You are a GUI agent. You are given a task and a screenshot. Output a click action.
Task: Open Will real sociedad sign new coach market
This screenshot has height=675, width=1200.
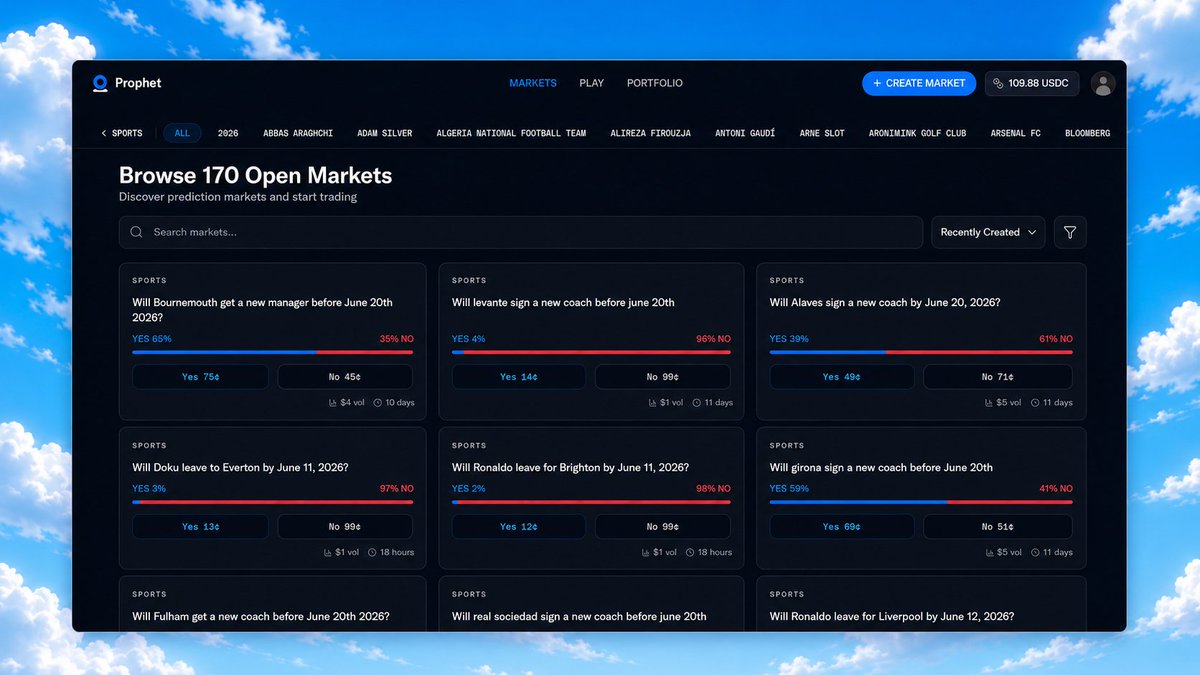pos(579,617)
